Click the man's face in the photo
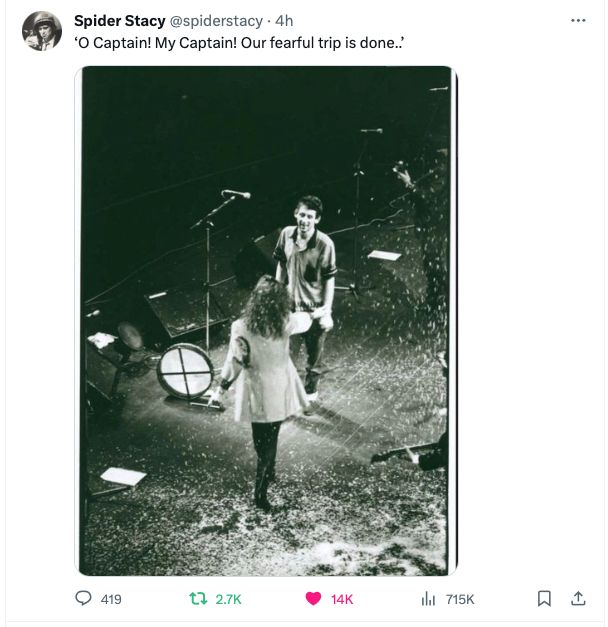Image resolution: width=608 pixels, height=627 pixels. click(308, 215)
